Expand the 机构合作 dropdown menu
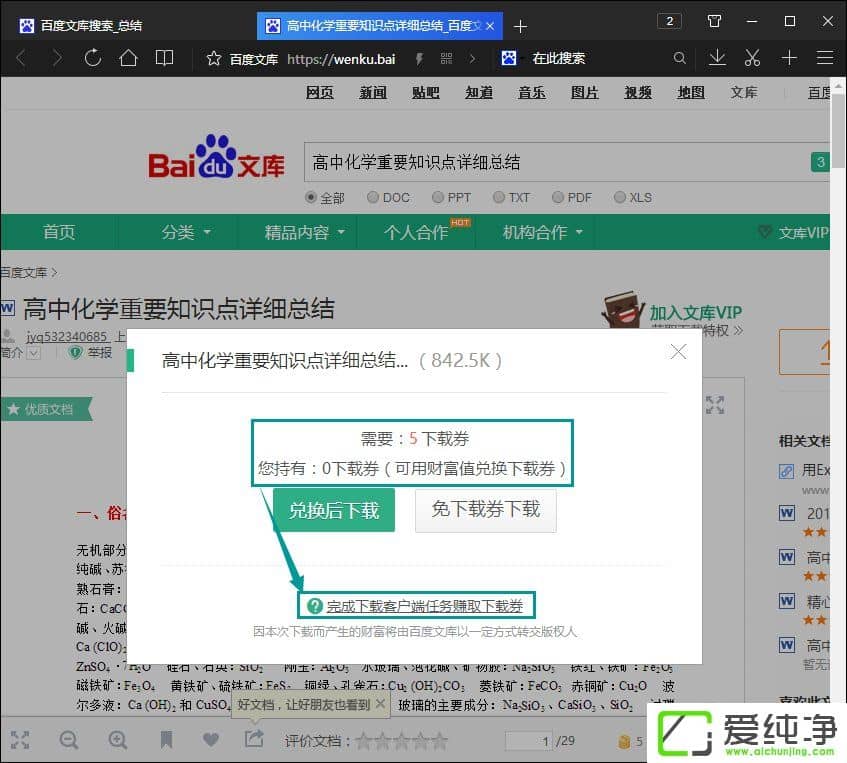This screenshot has width=847, height=763. 542,232
